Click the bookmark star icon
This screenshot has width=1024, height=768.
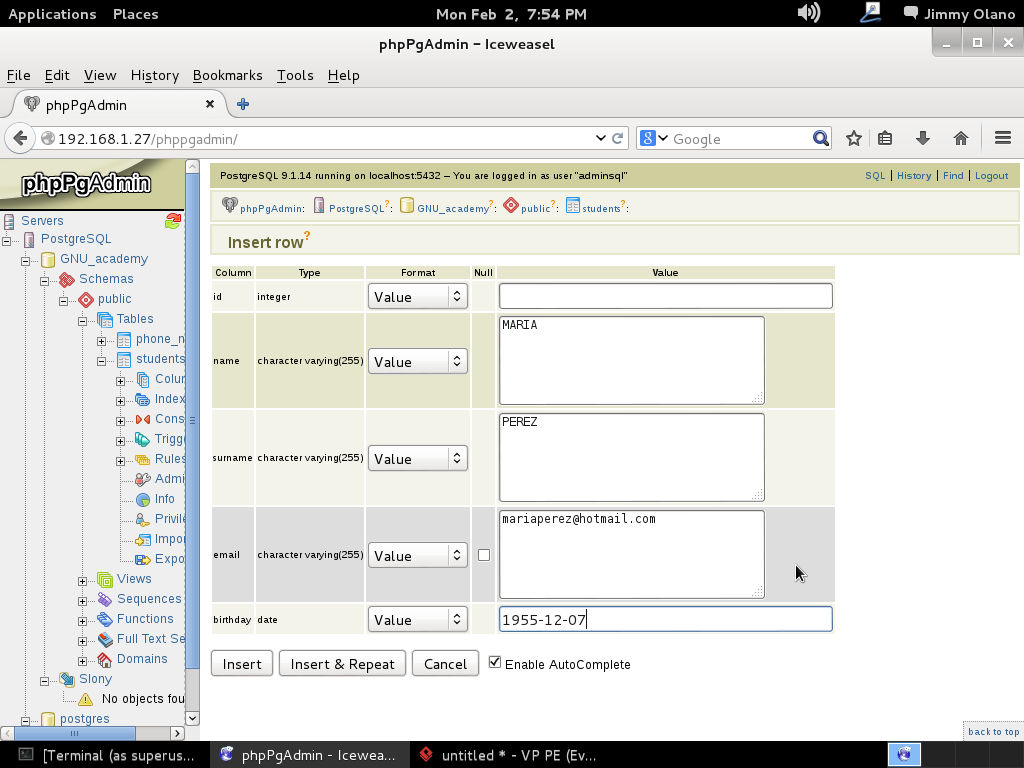(x=853, y=139)
